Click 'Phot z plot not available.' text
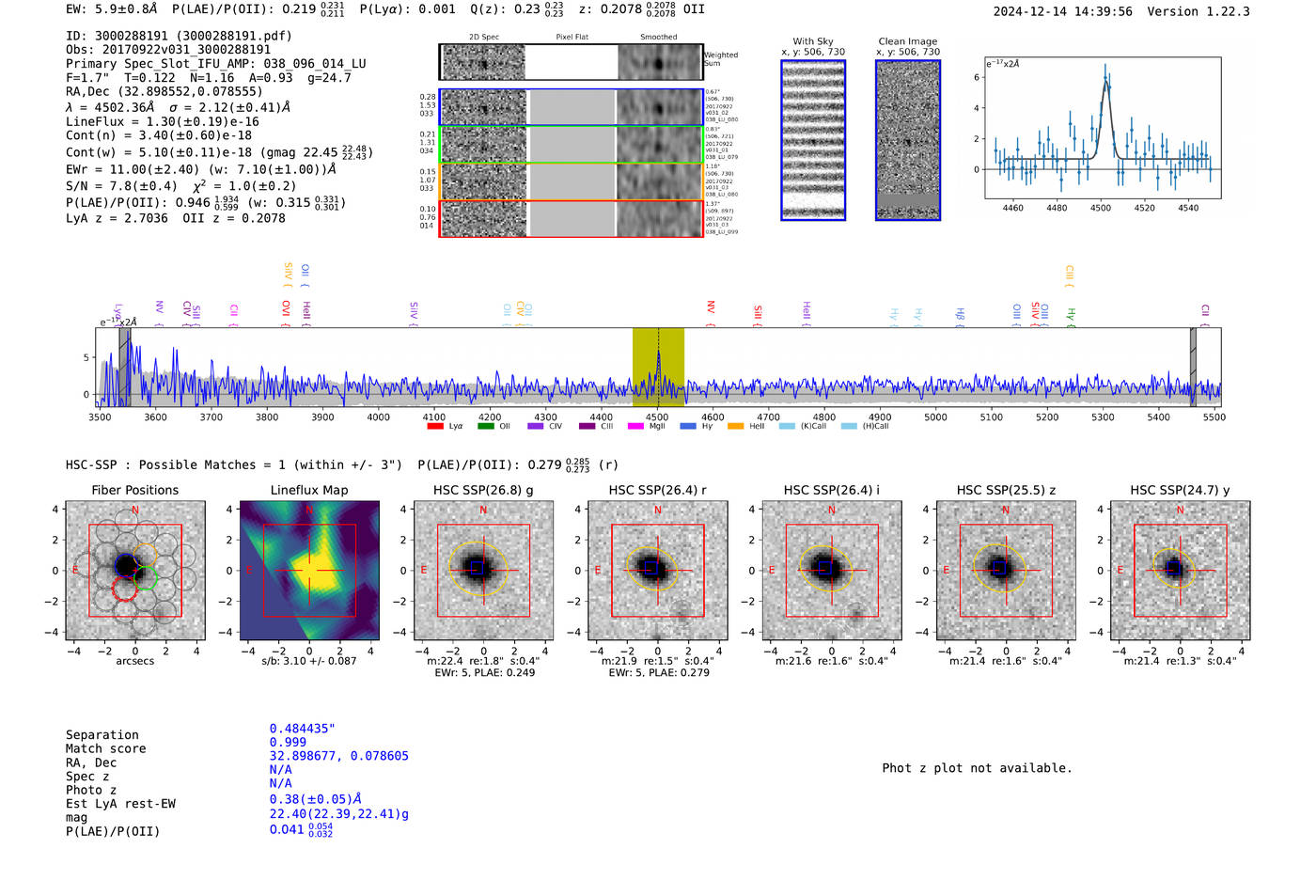 point(977,768)
